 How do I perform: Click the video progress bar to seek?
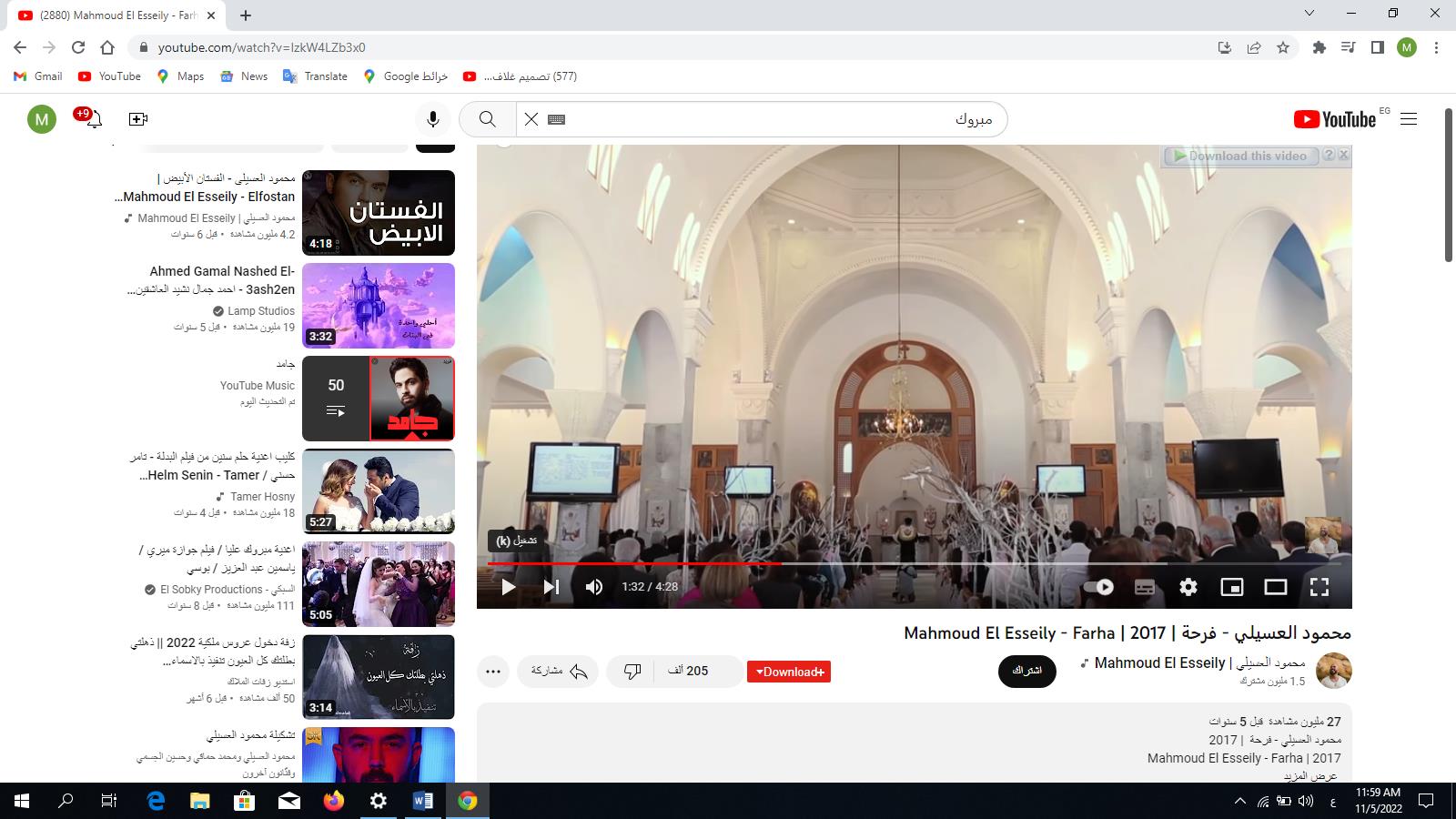910,563
